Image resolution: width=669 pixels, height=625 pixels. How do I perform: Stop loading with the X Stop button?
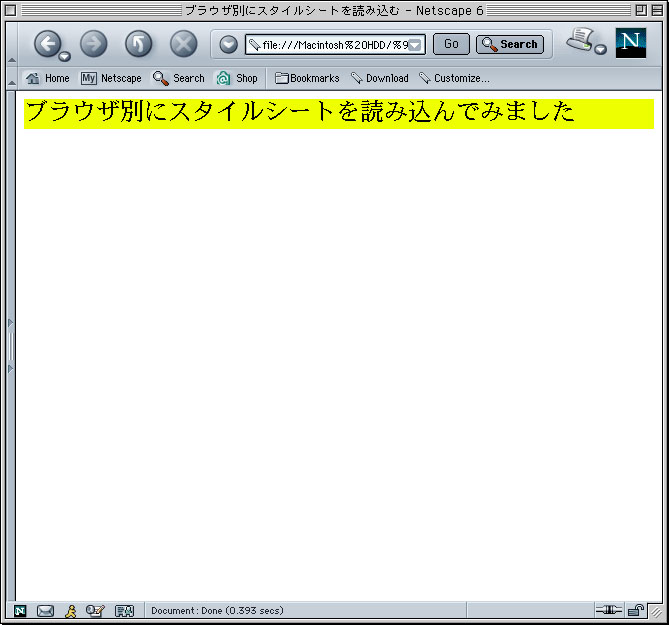pyautogui.click(x=183, y=44)
